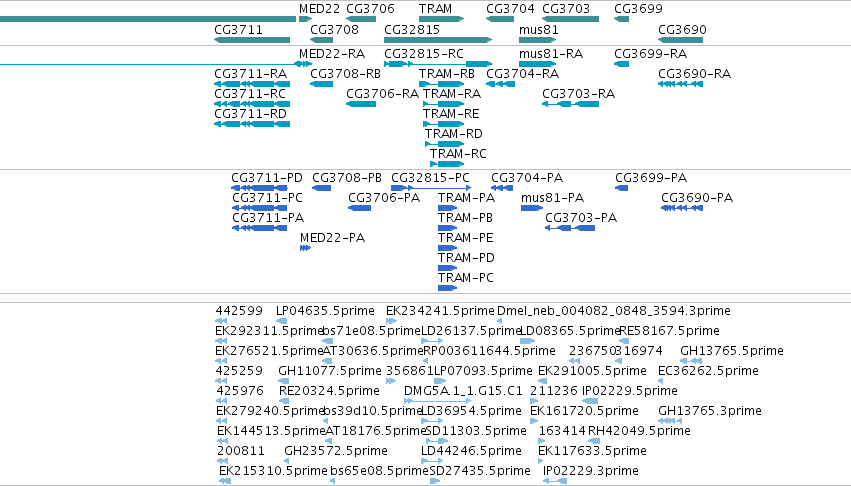Select the CG3711-PA protein label
851x486 pixels.
(268, 218)
